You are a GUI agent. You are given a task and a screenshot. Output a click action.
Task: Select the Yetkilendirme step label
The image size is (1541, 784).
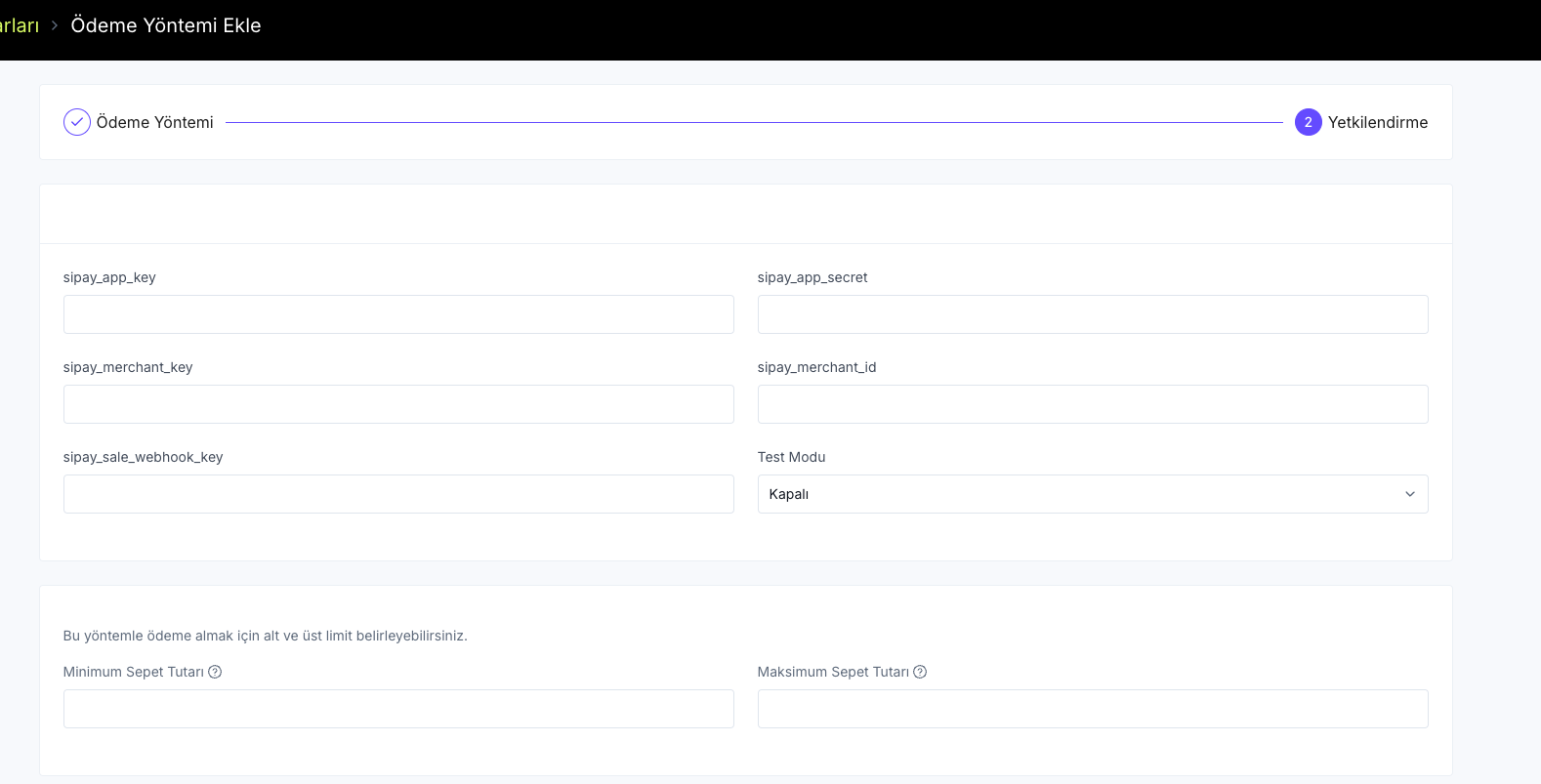1378,122
